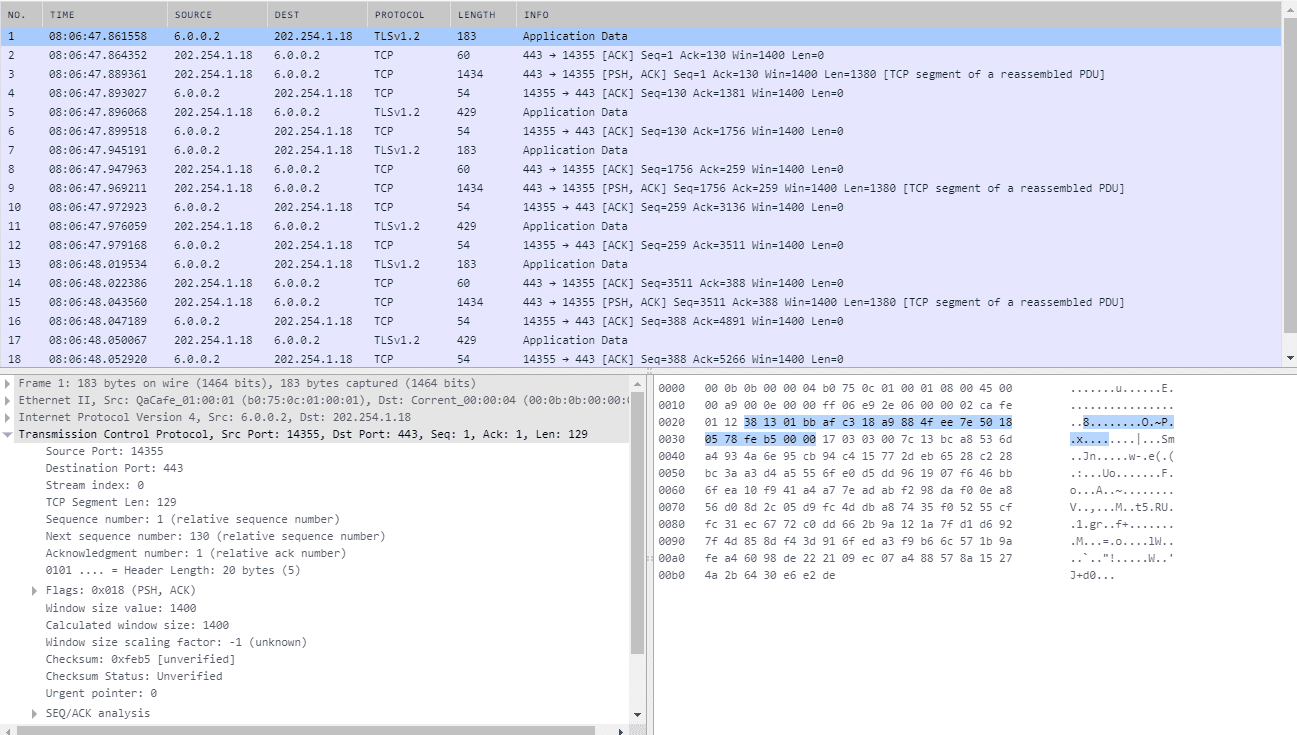Expand Internet Protocol Version 4 details
This screenshot has width=1297, height=735.
pos(9,416)
